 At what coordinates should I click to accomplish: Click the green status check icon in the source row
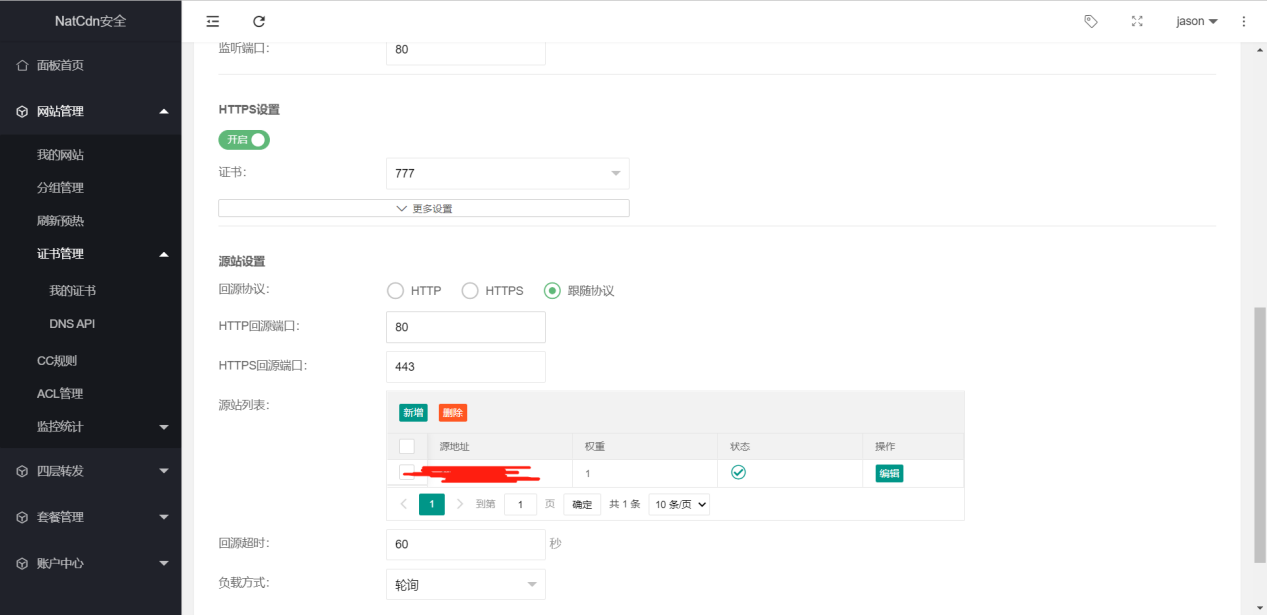pos(738,472)
